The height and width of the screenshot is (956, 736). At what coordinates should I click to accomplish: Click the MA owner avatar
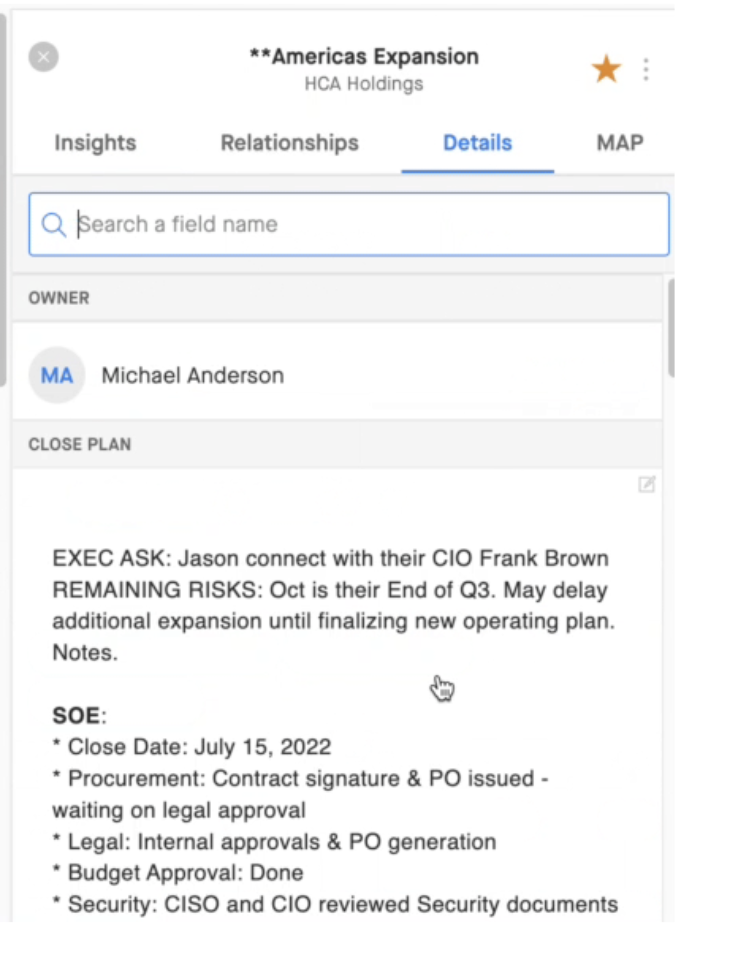point(57,375)
